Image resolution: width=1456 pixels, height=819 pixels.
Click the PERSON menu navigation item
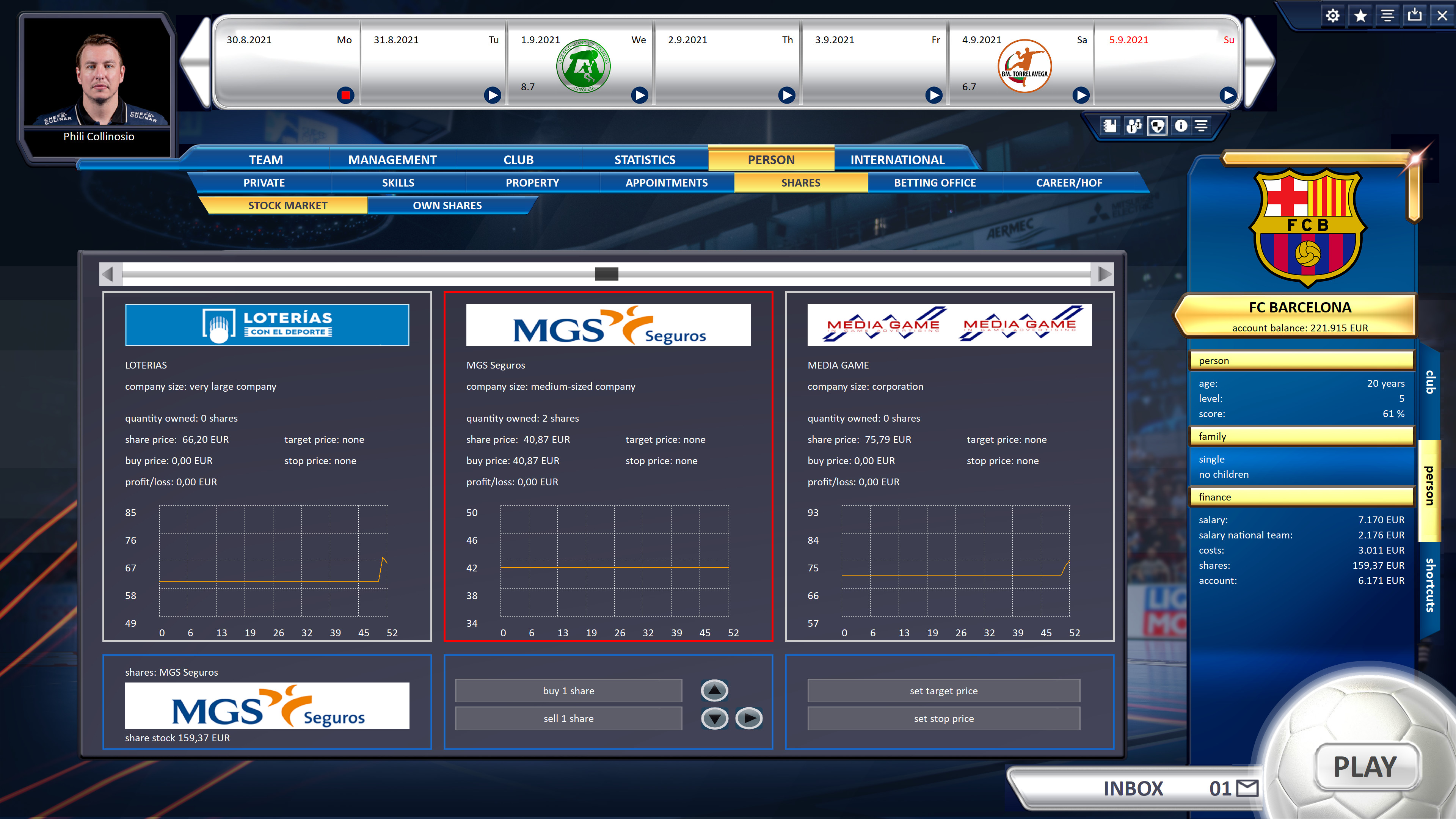tap(770, 159)
